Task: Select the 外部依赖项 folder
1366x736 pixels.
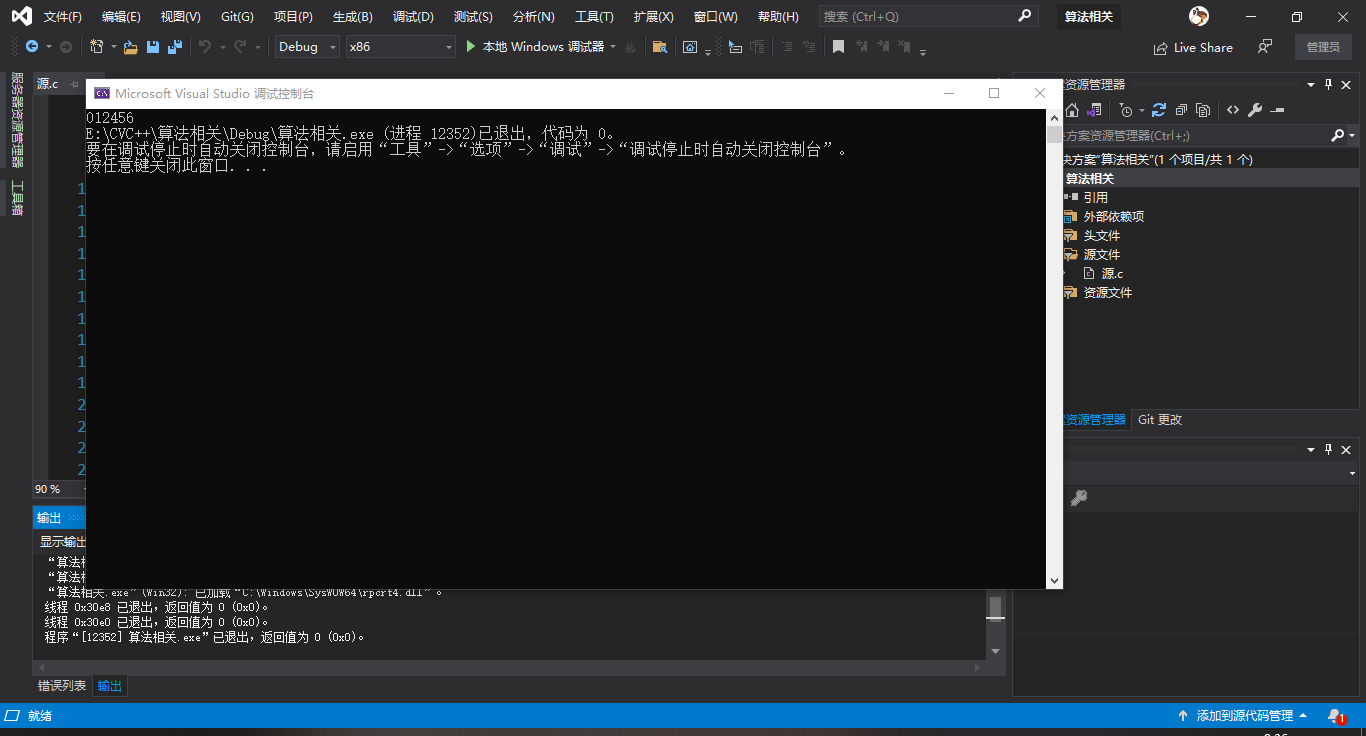Action: click(x=1114, y=216)
